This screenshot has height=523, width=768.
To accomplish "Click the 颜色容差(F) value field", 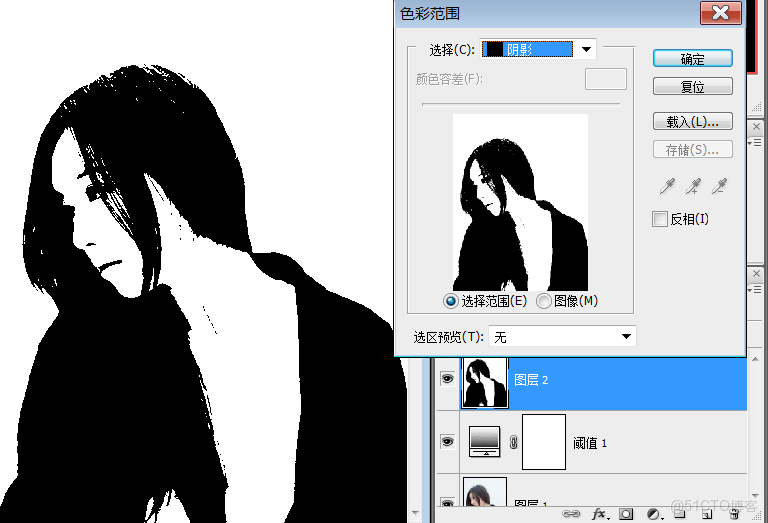I will [x=605, y=79].
